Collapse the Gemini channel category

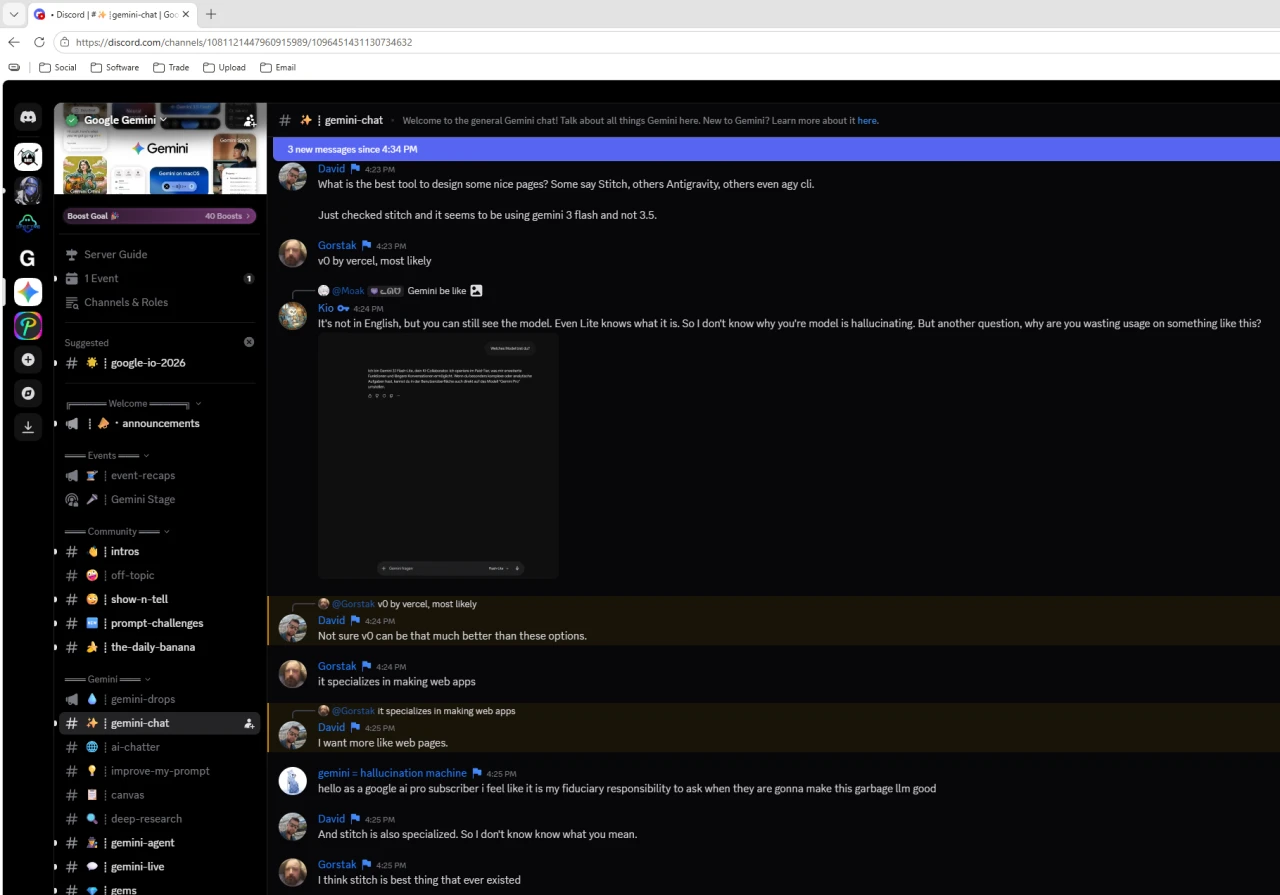pyautogui.click(x=108, y=679)
